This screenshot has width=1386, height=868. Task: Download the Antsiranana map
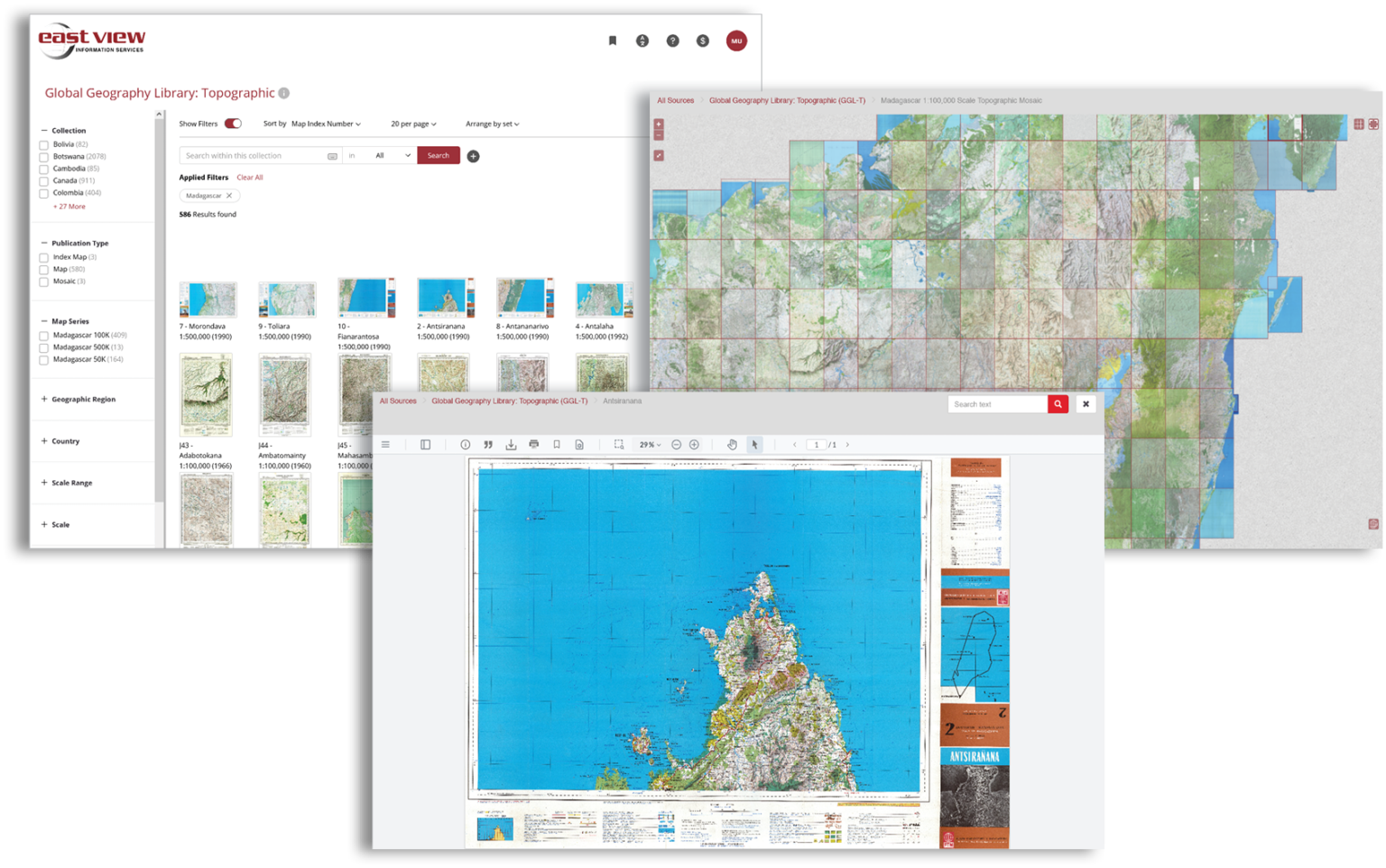[x=512, y=444]
